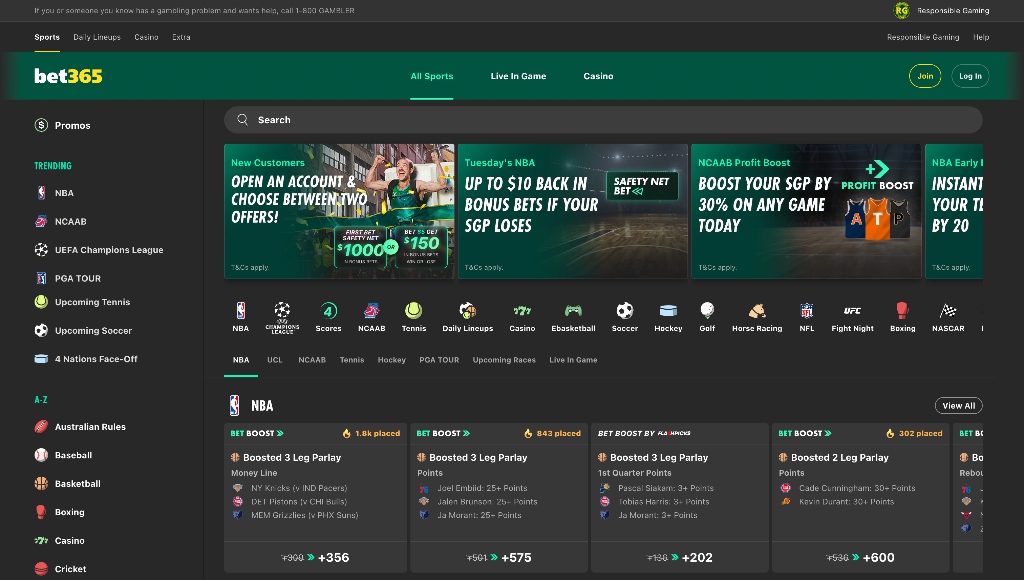The width and height of the screenshot is (1024, 580).
Task: Select the Tennis ball icon in carousel
Action: click(x=413, y=310)
